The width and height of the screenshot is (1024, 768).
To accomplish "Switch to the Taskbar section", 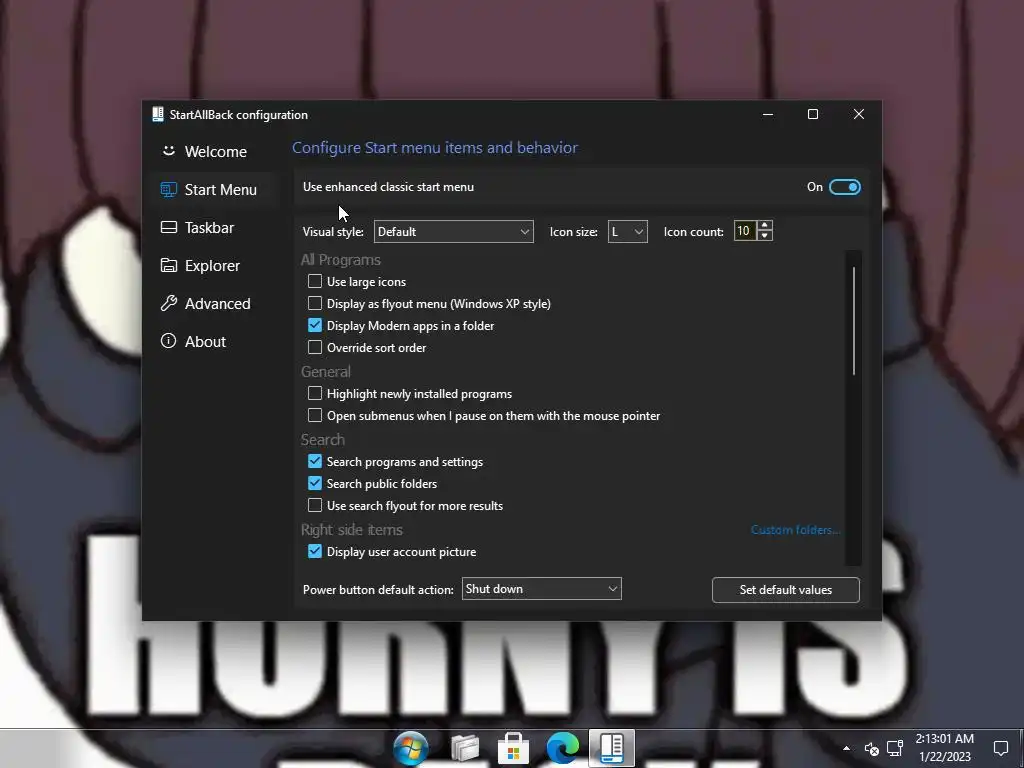I will point(215,227).
